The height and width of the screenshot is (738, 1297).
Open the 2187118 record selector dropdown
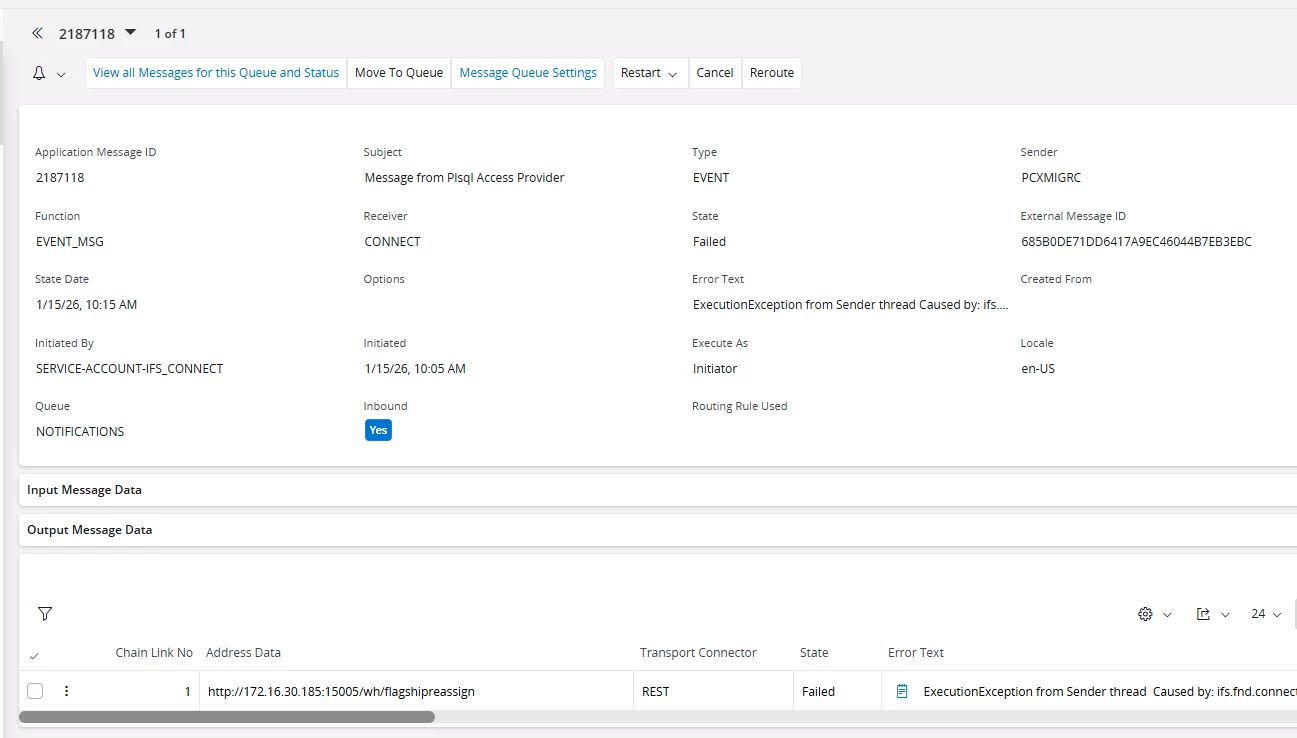click(x=131, y=33)
